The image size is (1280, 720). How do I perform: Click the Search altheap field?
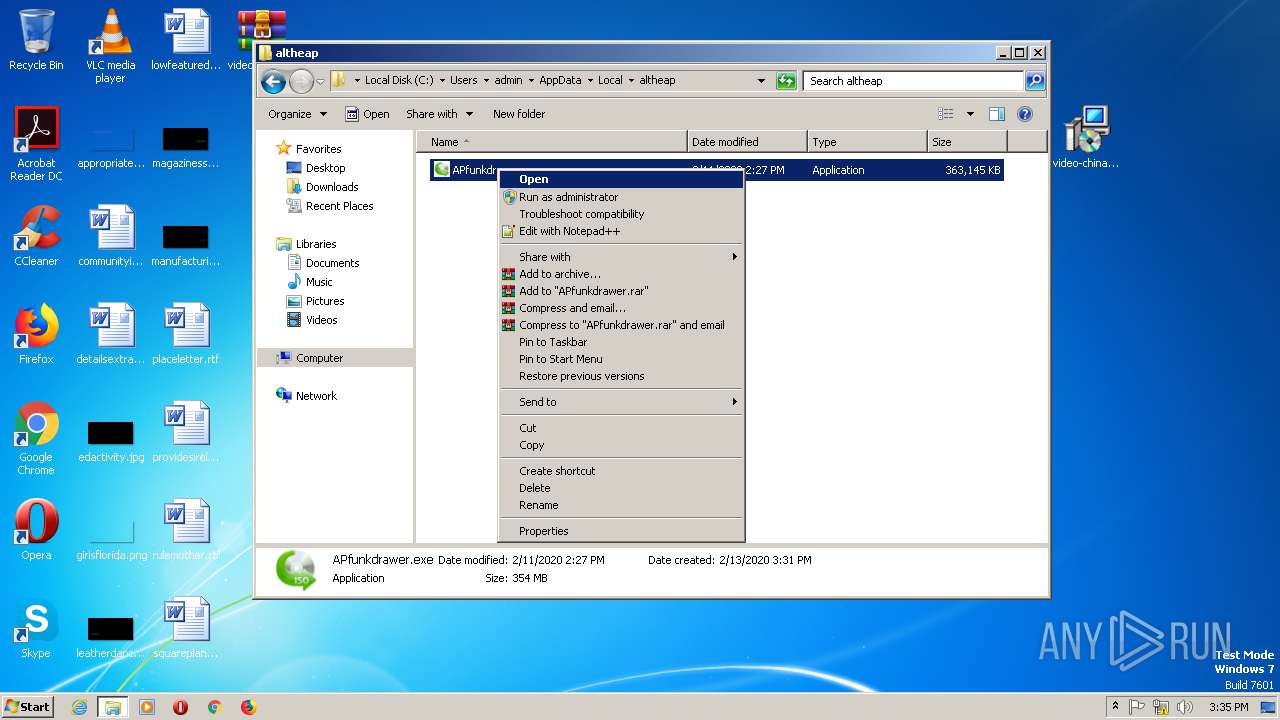point(914,81)
